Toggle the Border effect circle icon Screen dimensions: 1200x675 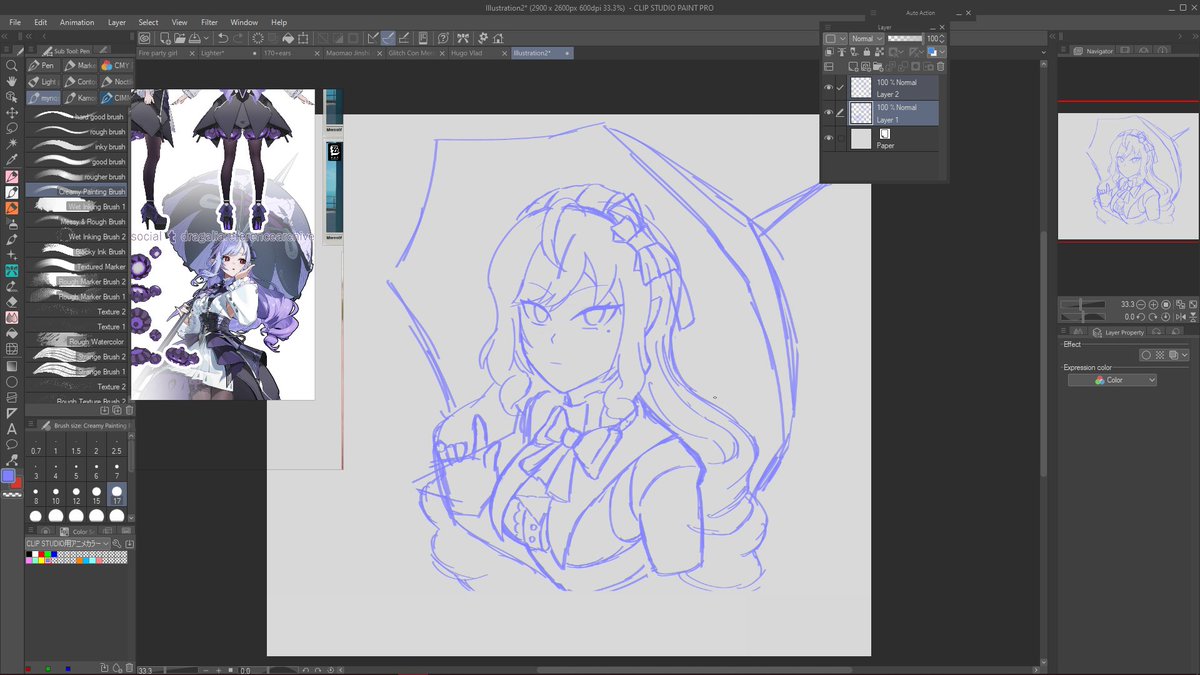click(1146, 355)
